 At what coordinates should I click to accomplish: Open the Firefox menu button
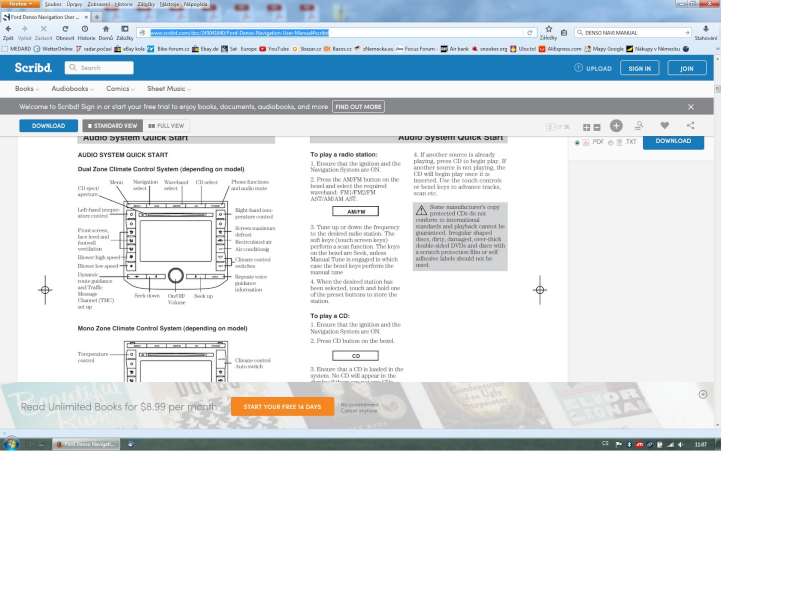(20, 4)
